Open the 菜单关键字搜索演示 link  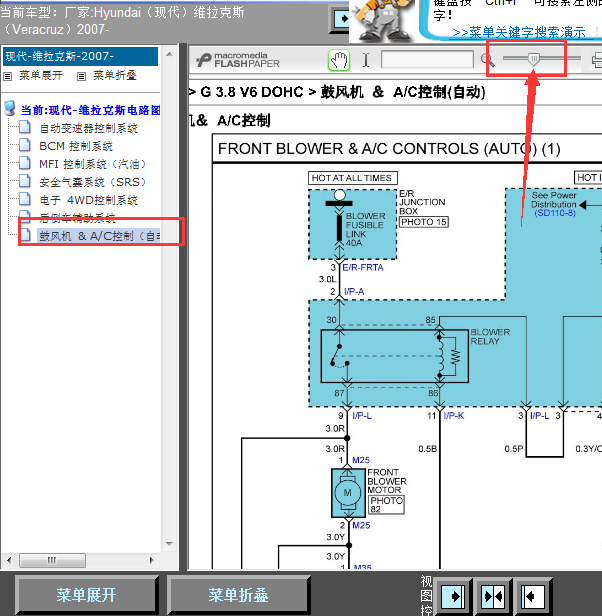(519, 32)
